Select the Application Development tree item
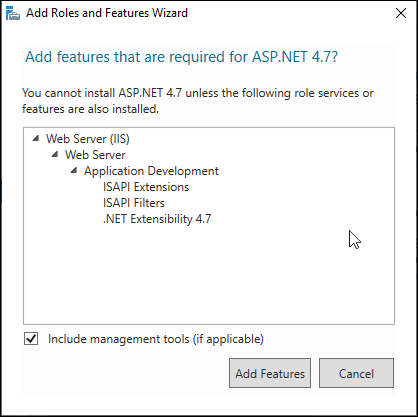 [x=151, y=171]
